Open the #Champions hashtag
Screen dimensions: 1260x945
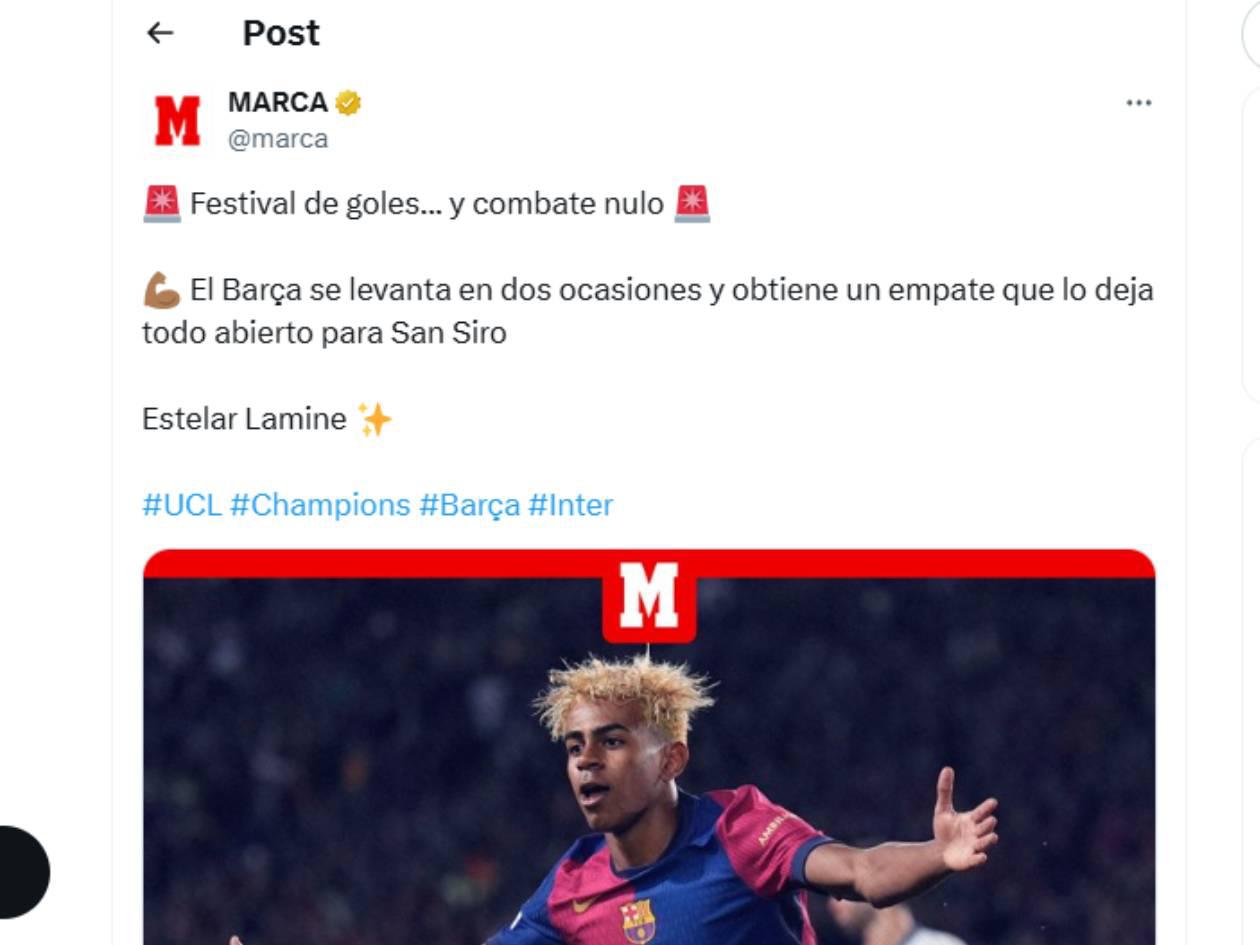[320, 505]
